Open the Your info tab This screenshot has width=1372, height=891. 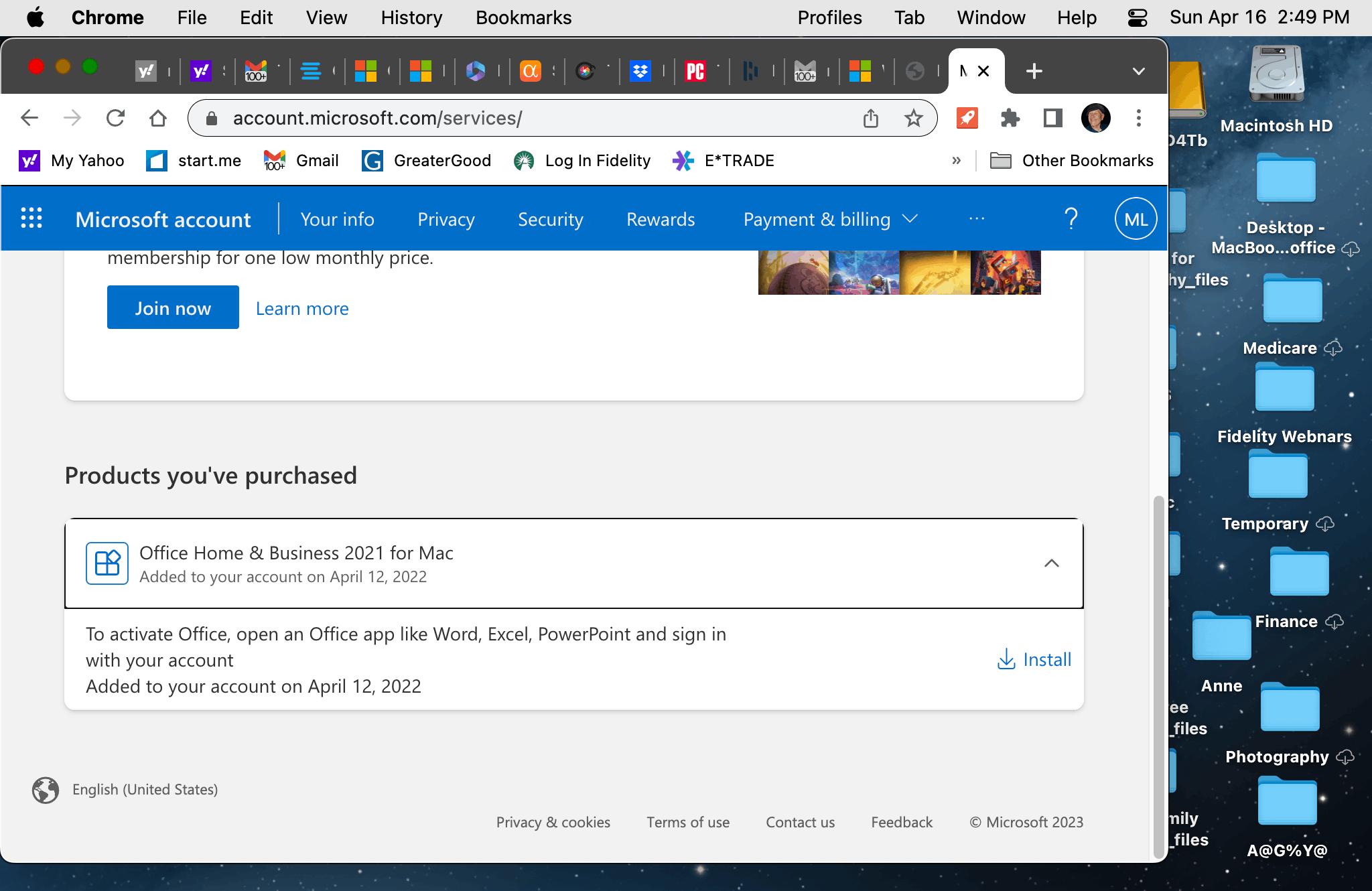point(337,219)
